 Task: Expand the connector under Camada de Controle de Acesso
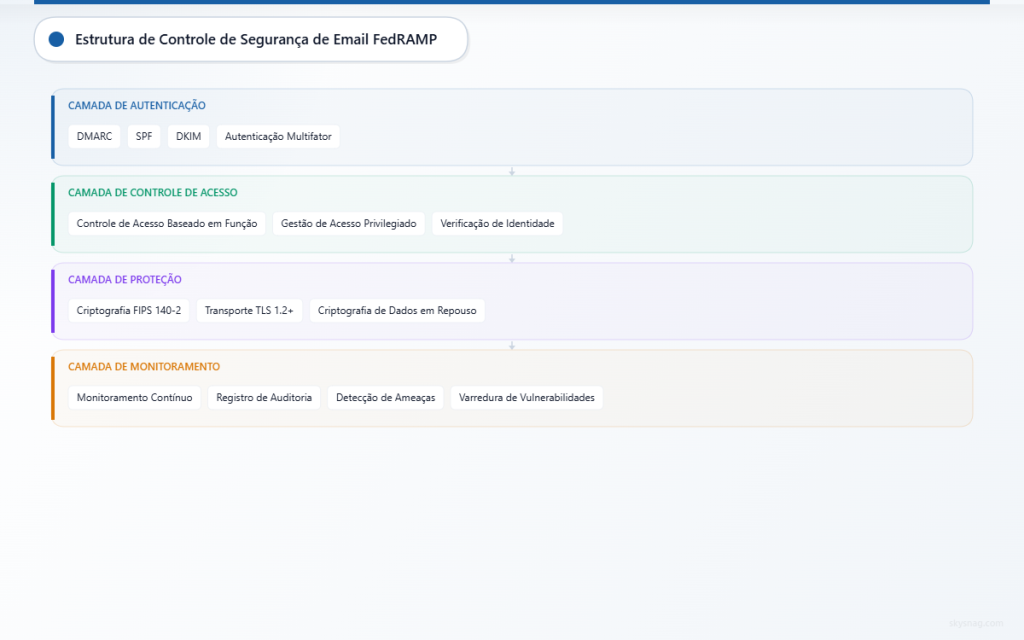(512, 257)
